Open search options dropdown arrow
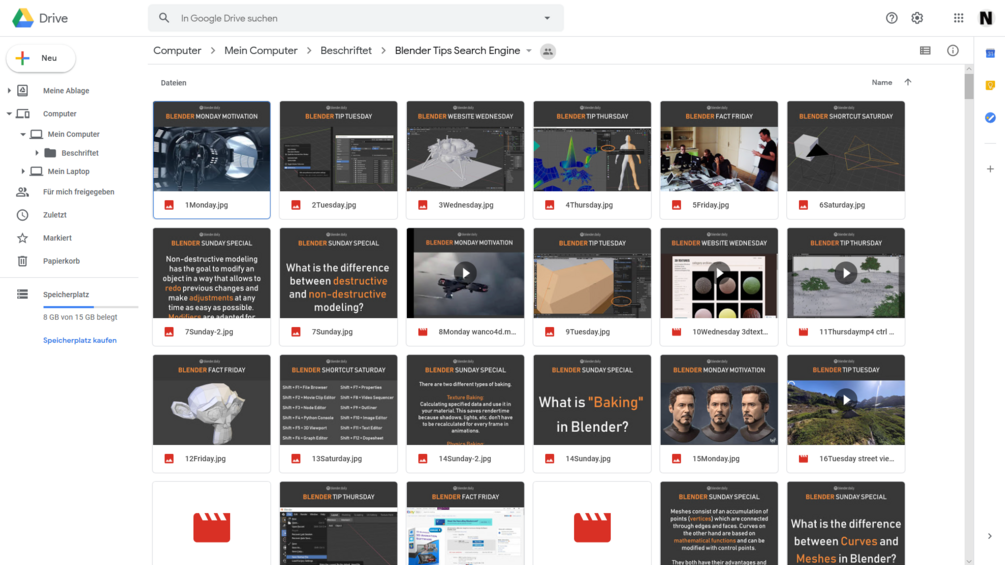 pyautogui.click(x=547, y=18)
